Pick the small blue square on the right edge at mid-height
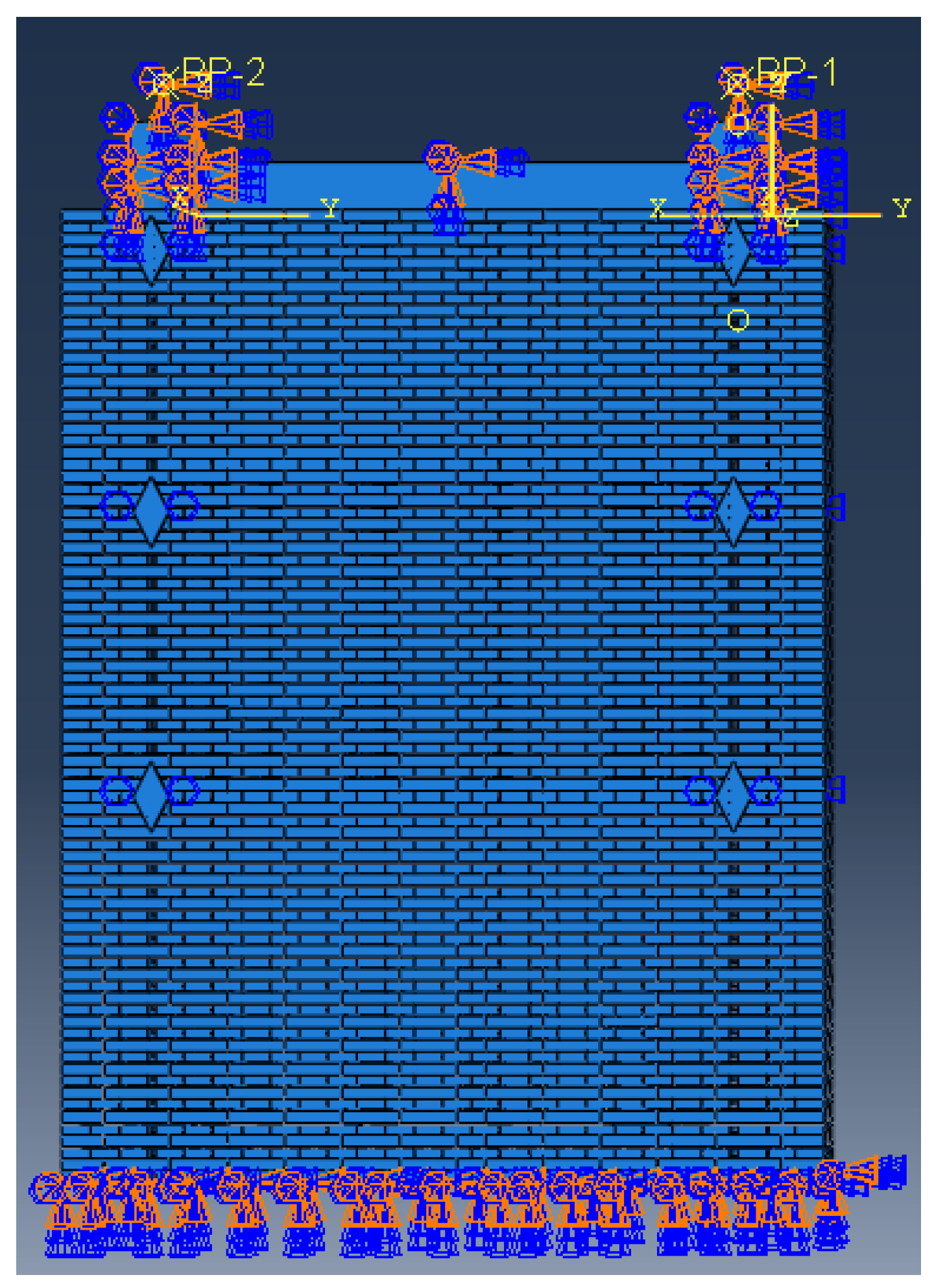The width and height of the screenshot is (934, 1288). 837,506
